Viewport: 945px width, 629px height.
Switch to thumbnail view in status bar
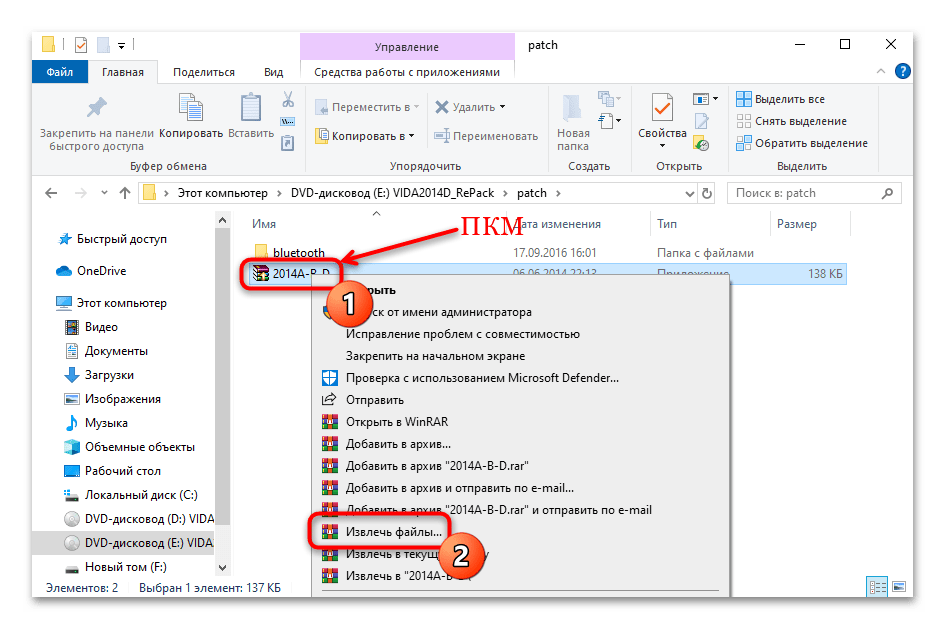[898, 587]
